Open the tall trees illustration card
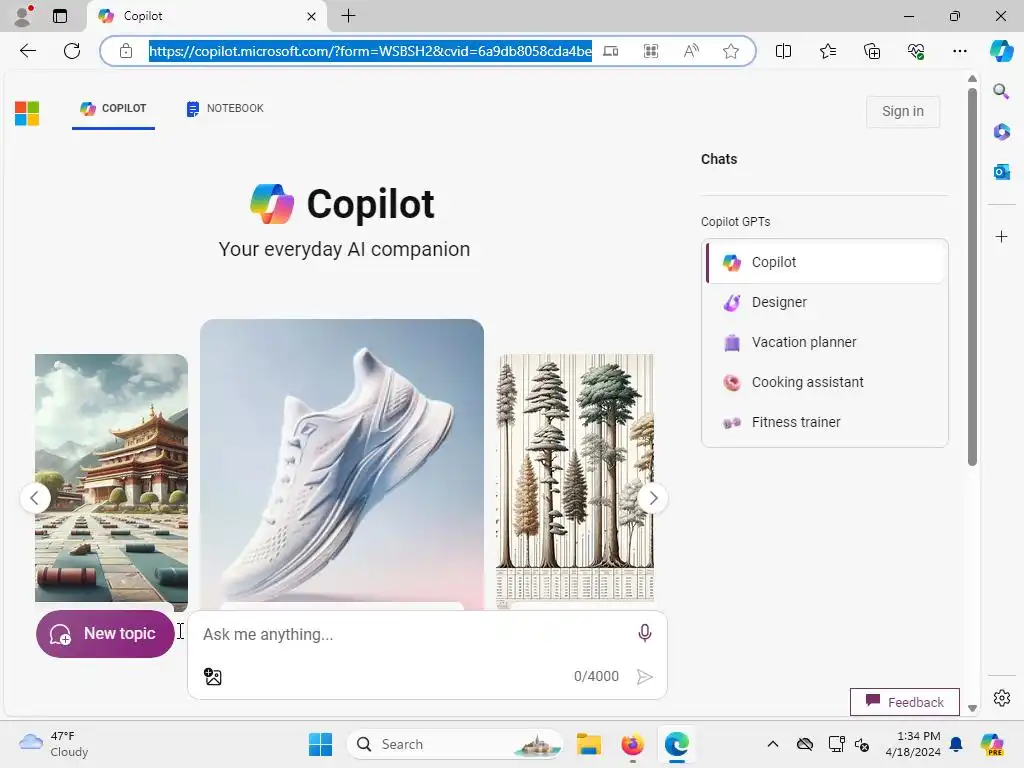 pos(576,478)
